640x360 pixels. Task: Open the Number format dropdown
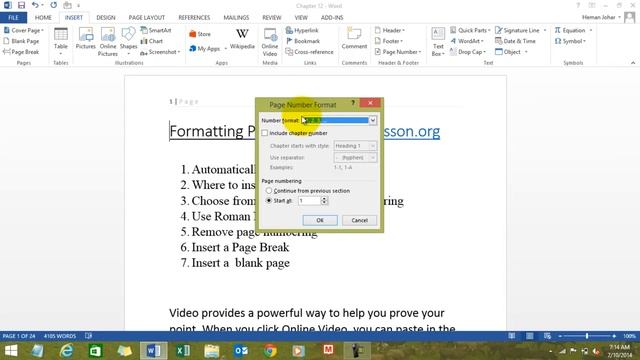tap(373, 120)
